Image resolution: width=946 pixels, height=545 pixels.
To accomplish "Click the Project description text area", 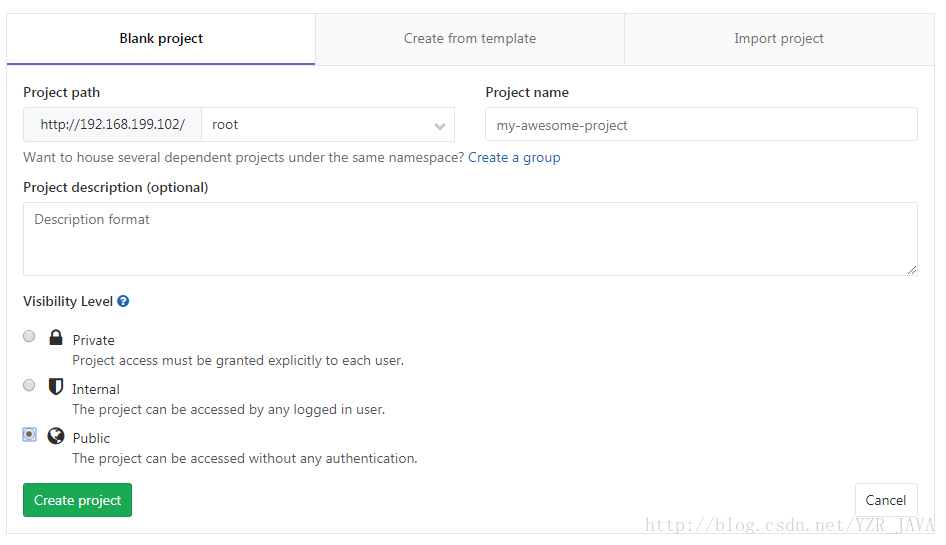I will 470,239.
